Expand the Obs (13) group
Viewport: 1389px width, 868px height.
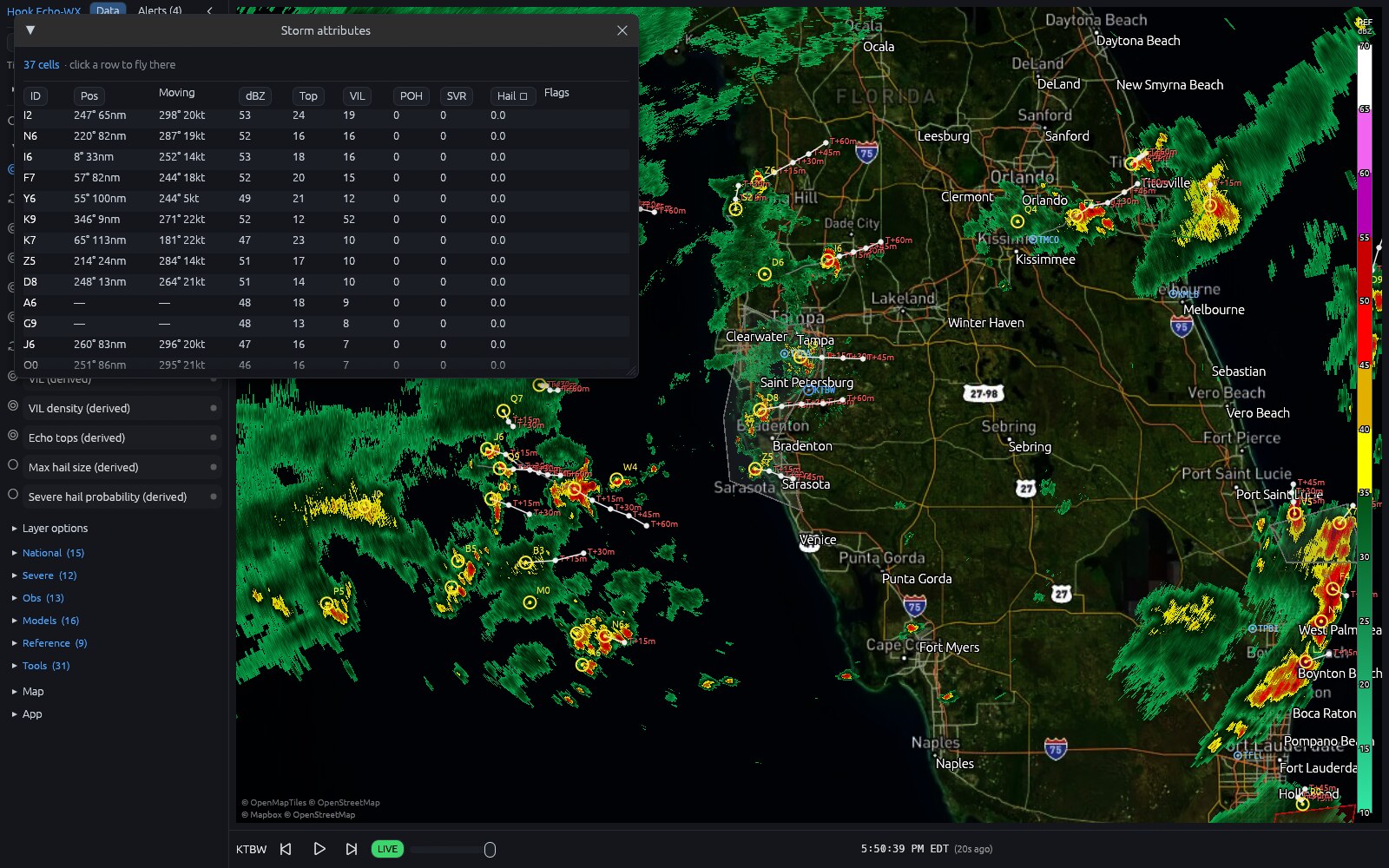(x=38, y=598)
